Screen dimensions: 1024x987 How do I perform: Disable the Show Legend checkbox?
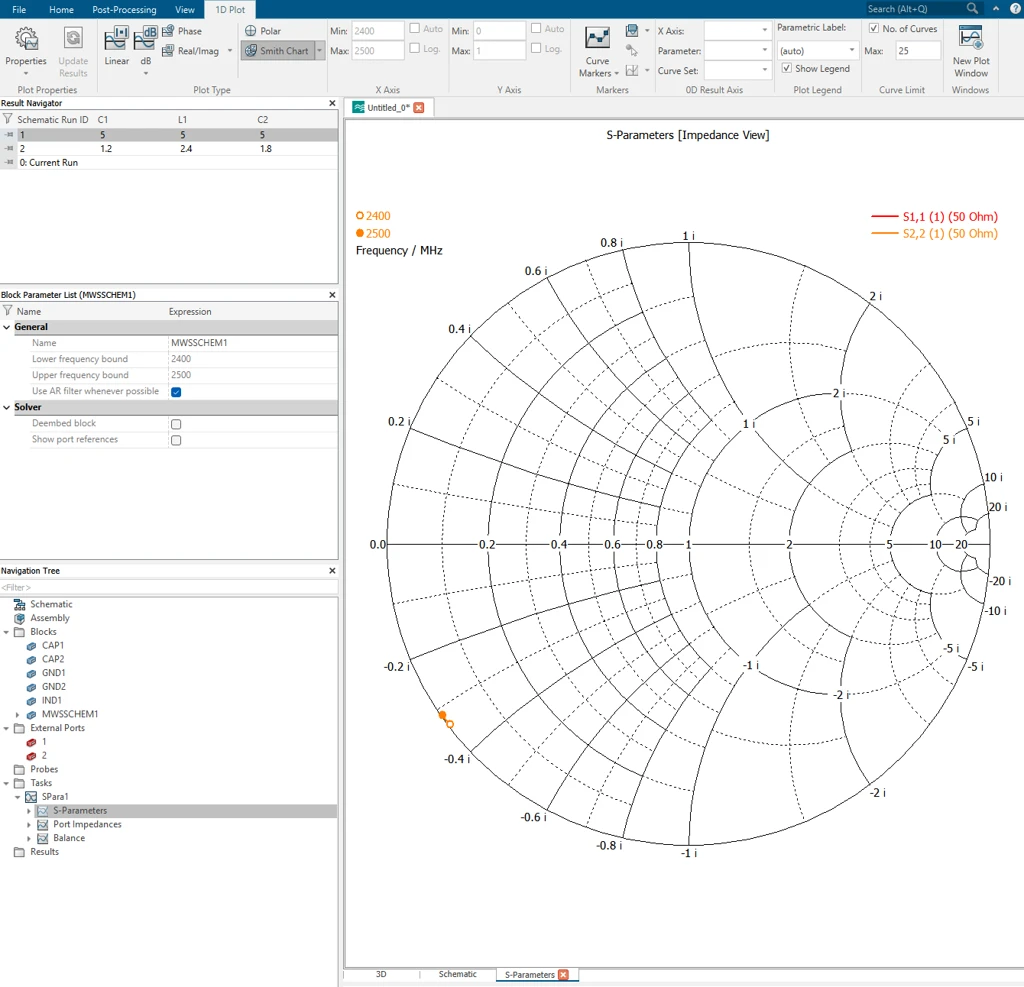787,69
